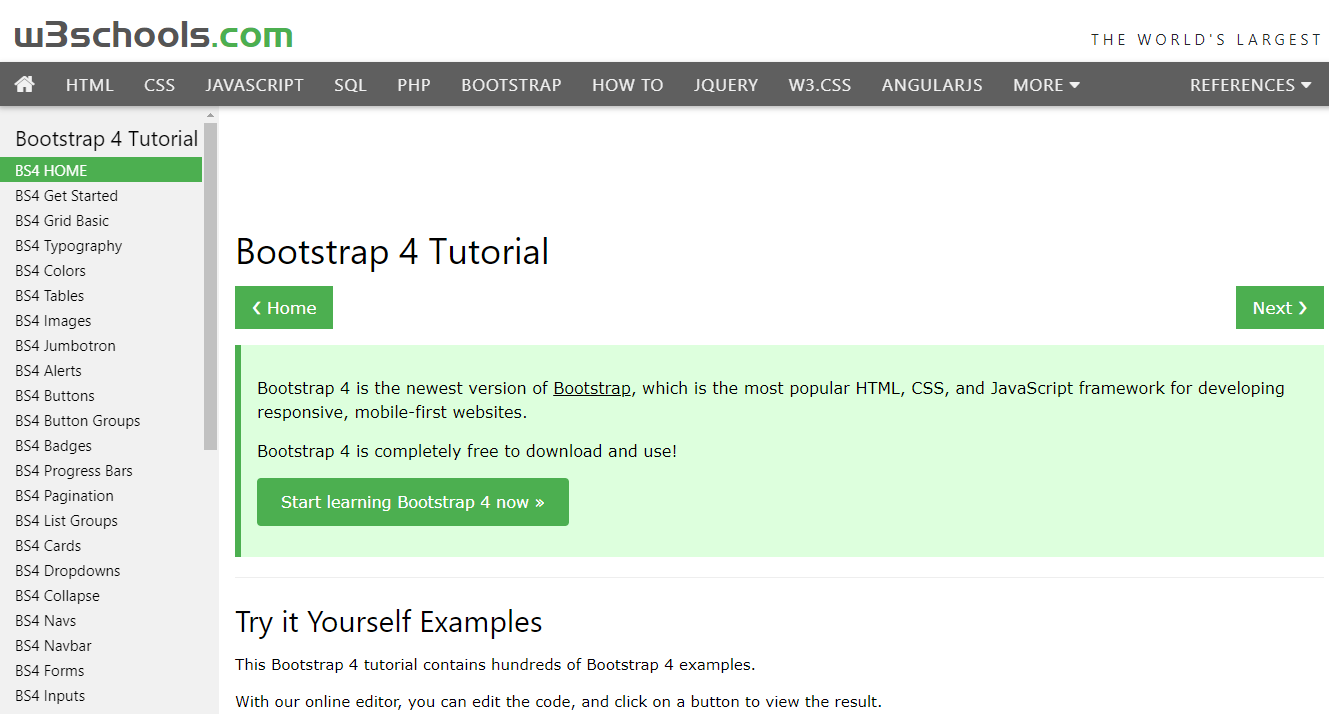The height and width of the screenshot is (714, 1329).
Task: Open BS4 Typography in sidebar
Action: 101,245
